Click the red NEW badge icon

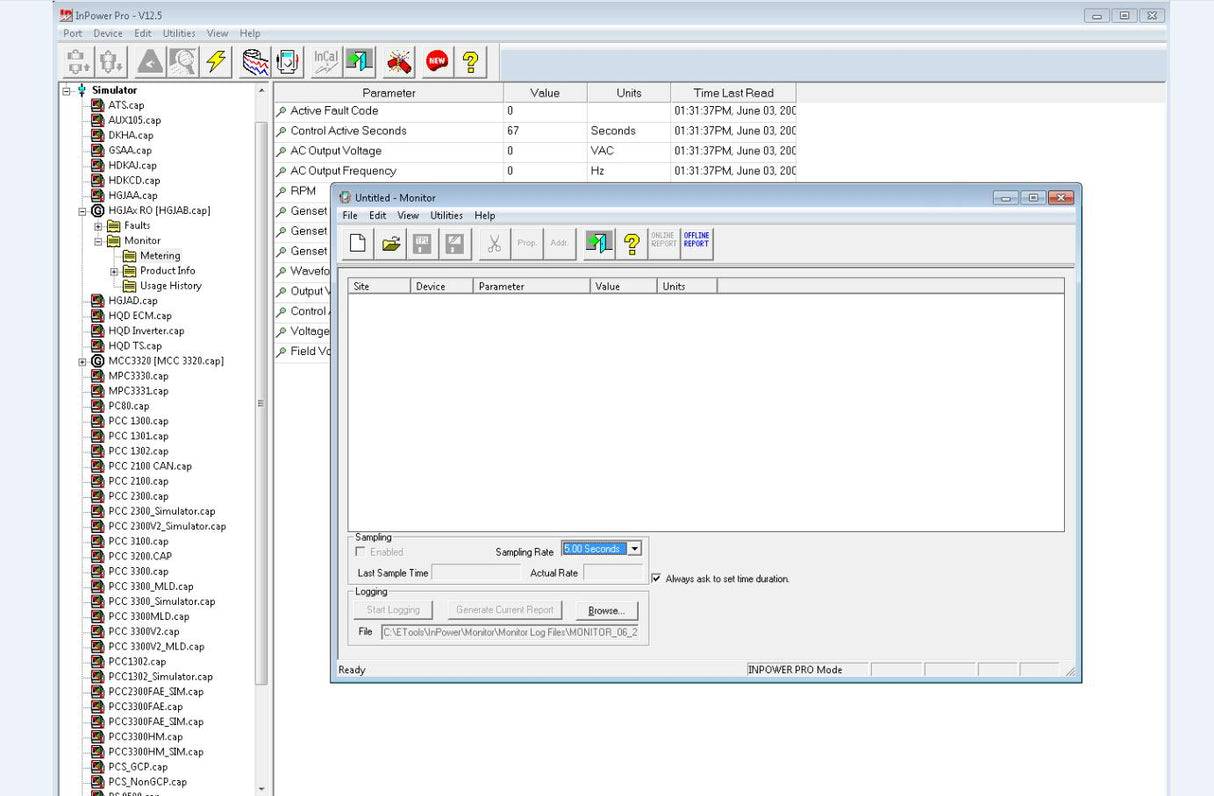436,62
